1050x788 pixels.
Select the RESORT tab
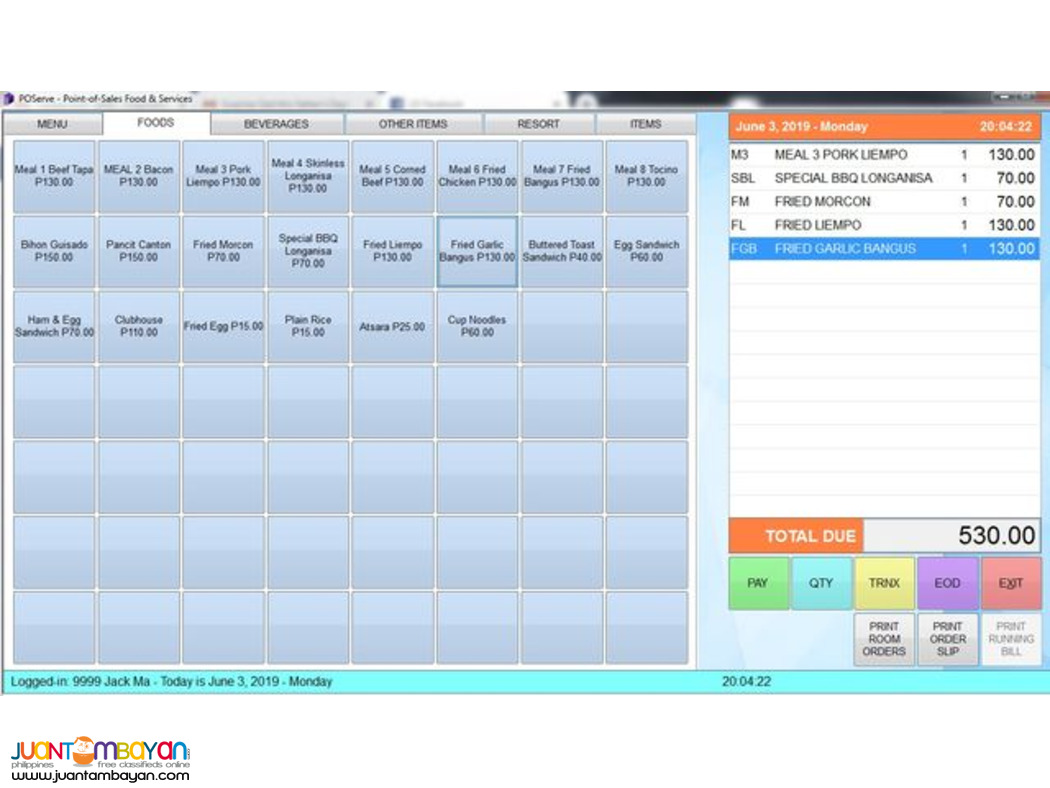click(x=539, y=124)
